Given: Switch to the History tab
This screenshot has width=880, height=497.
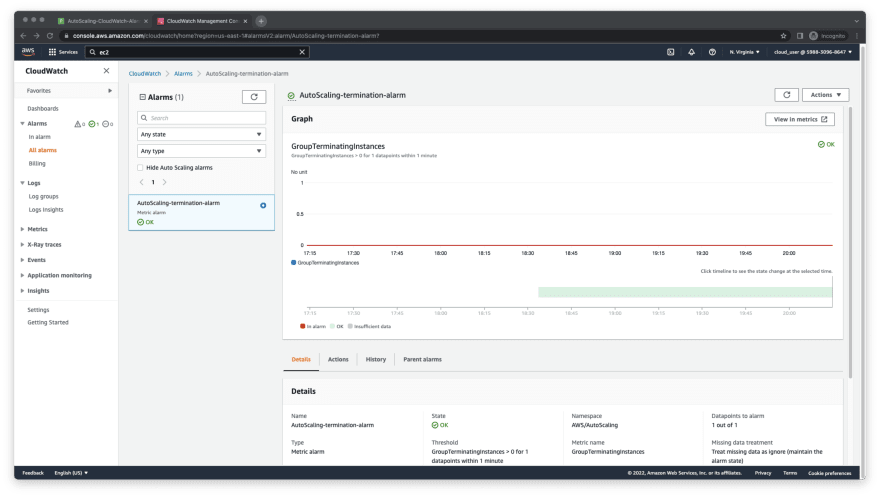Looking at the screenshot, I should tap(375, 360).
